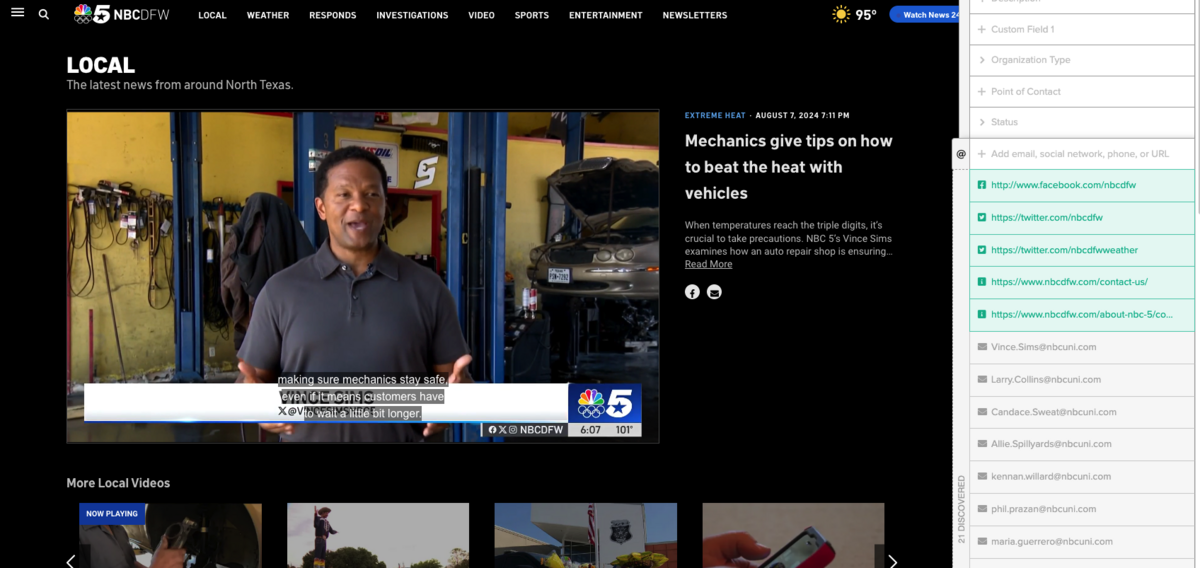
Task: Share article via Facebook icon
Action: [692, 292]
